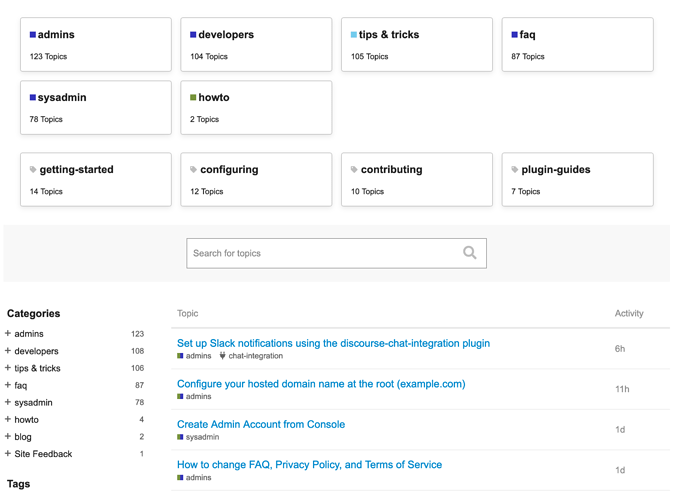Select Site Feedback in Categories list
This screenshot has height=500, width=680.
point(43,454)
